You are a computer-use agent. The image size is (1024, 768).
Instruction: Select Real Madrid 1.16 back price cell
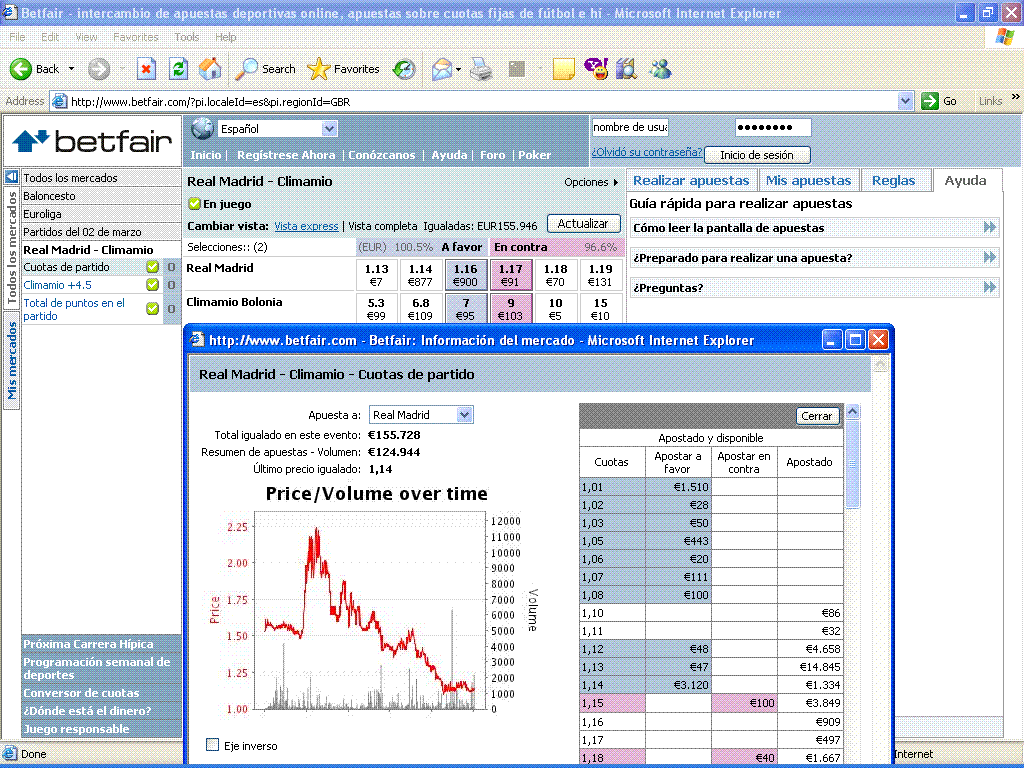coord(466,275)
